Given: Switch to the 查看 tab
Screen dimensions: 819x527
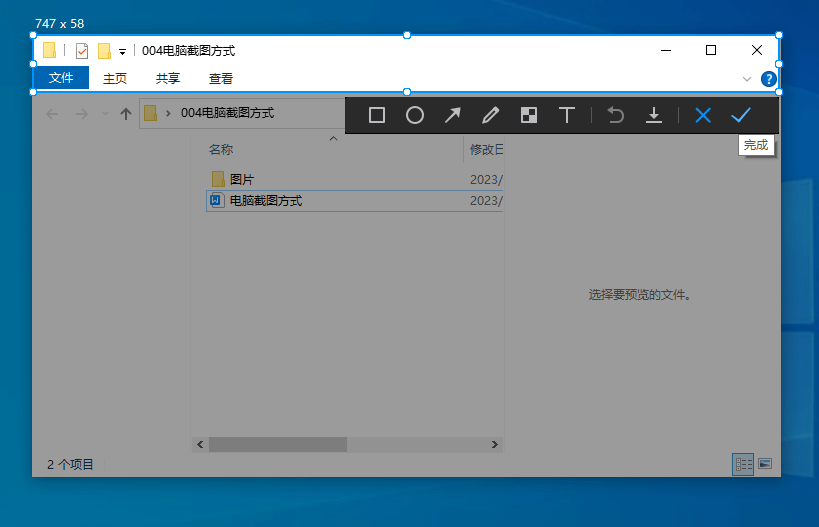Looking at the screenshot, I should [221, 78].
